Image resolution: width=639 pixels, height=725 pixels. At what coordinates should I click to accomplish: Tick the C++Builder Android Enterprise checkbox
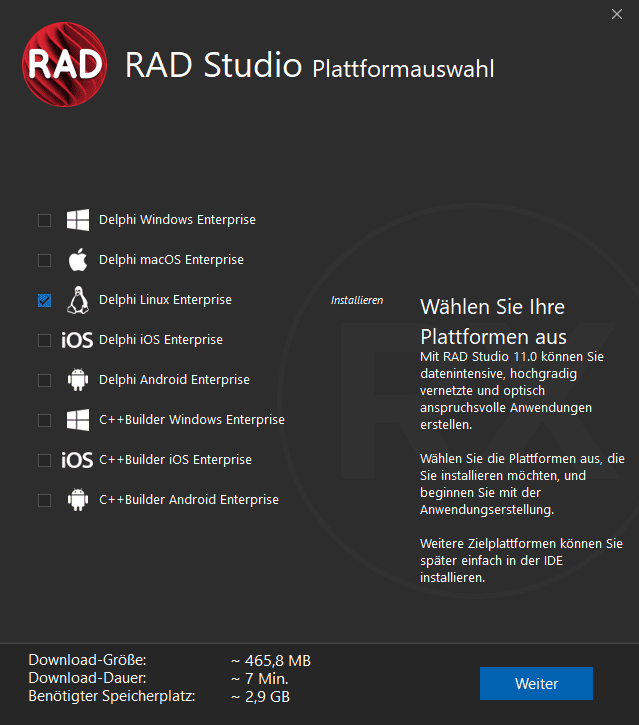[44, 500]
